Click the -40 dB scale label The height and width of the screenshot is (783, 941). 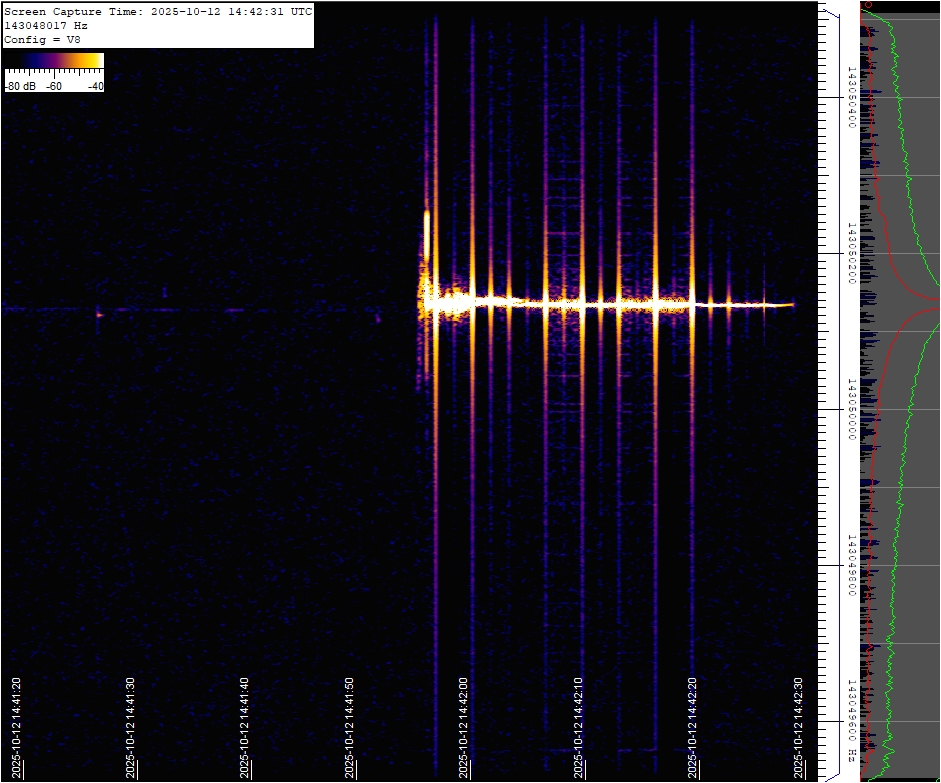(95, 86)
